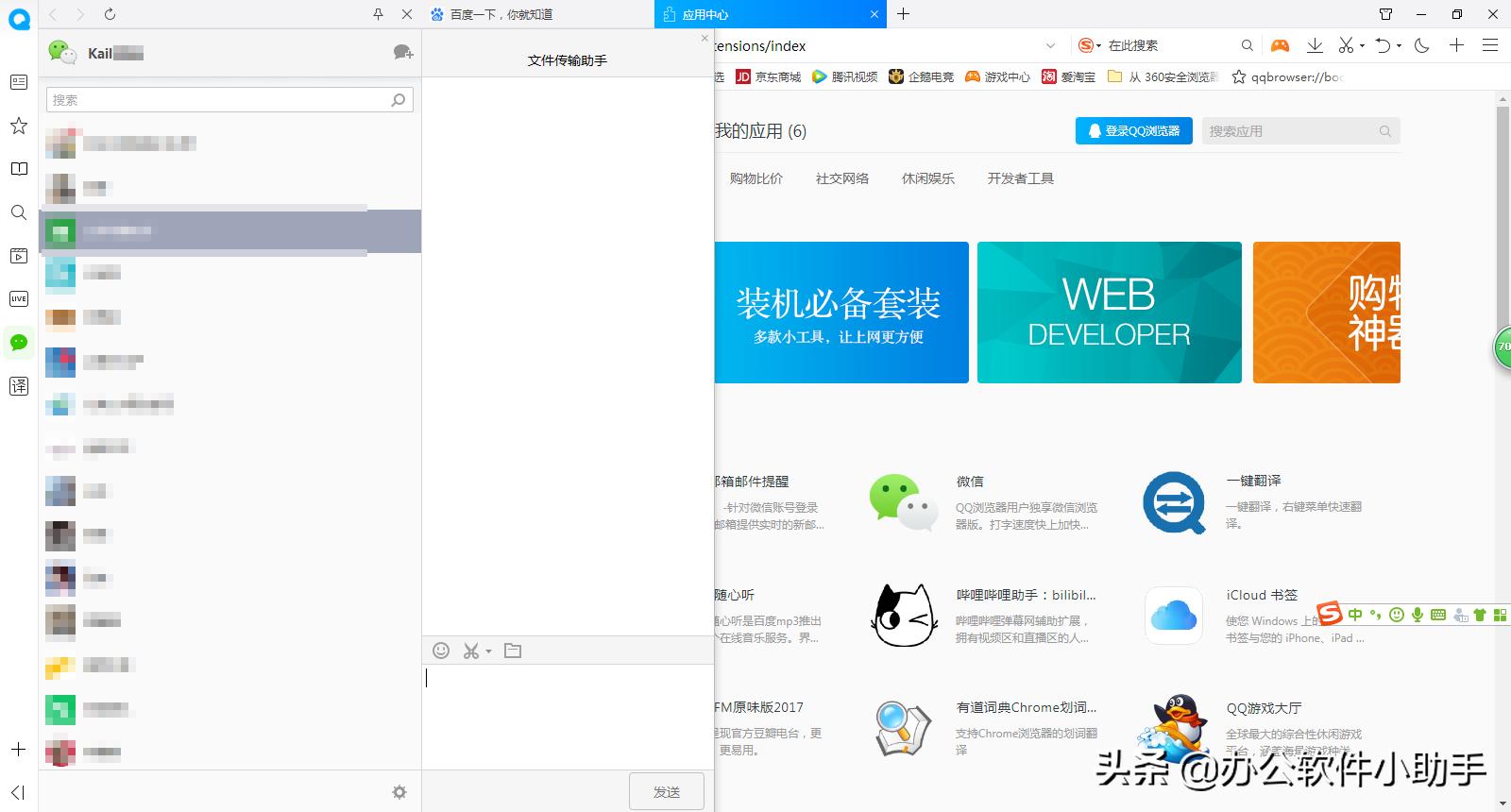1511x812 pixels.
Task: Click the chat message input area
Action: (567, 717)
